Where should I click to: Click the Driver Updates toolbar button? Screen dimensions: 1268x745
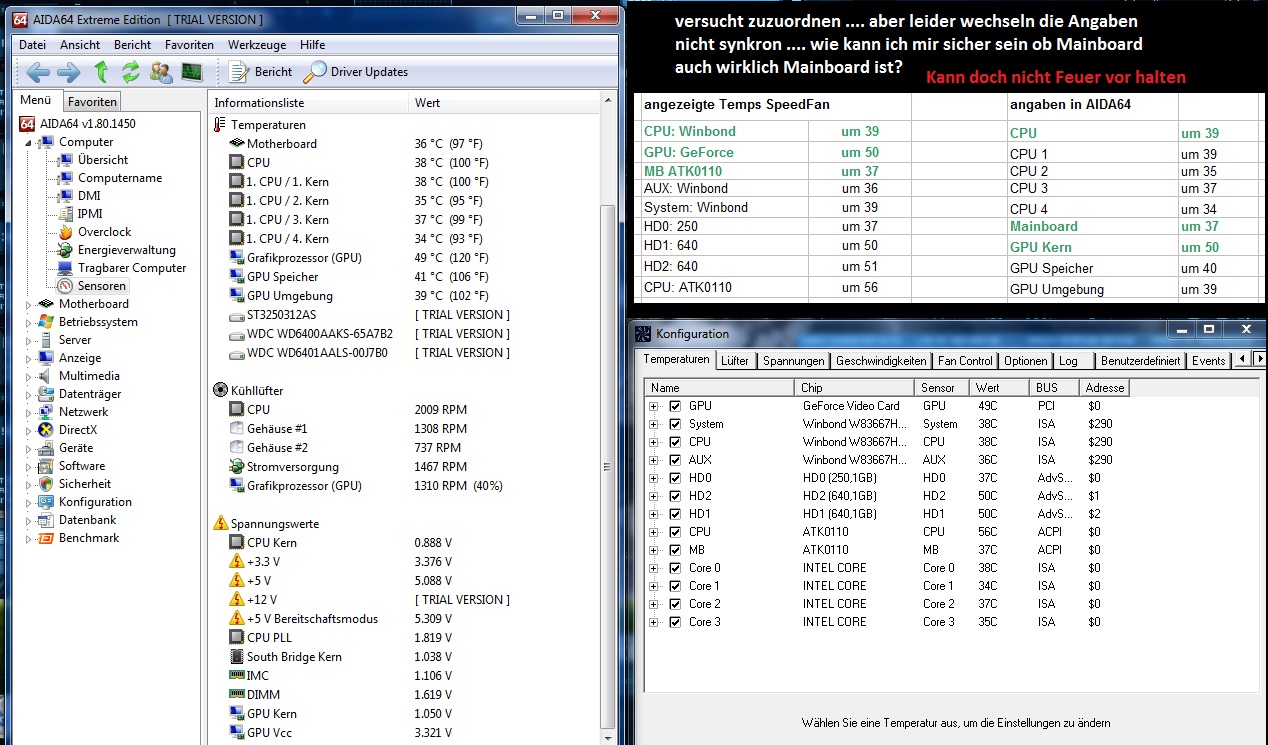click(357, 72)
